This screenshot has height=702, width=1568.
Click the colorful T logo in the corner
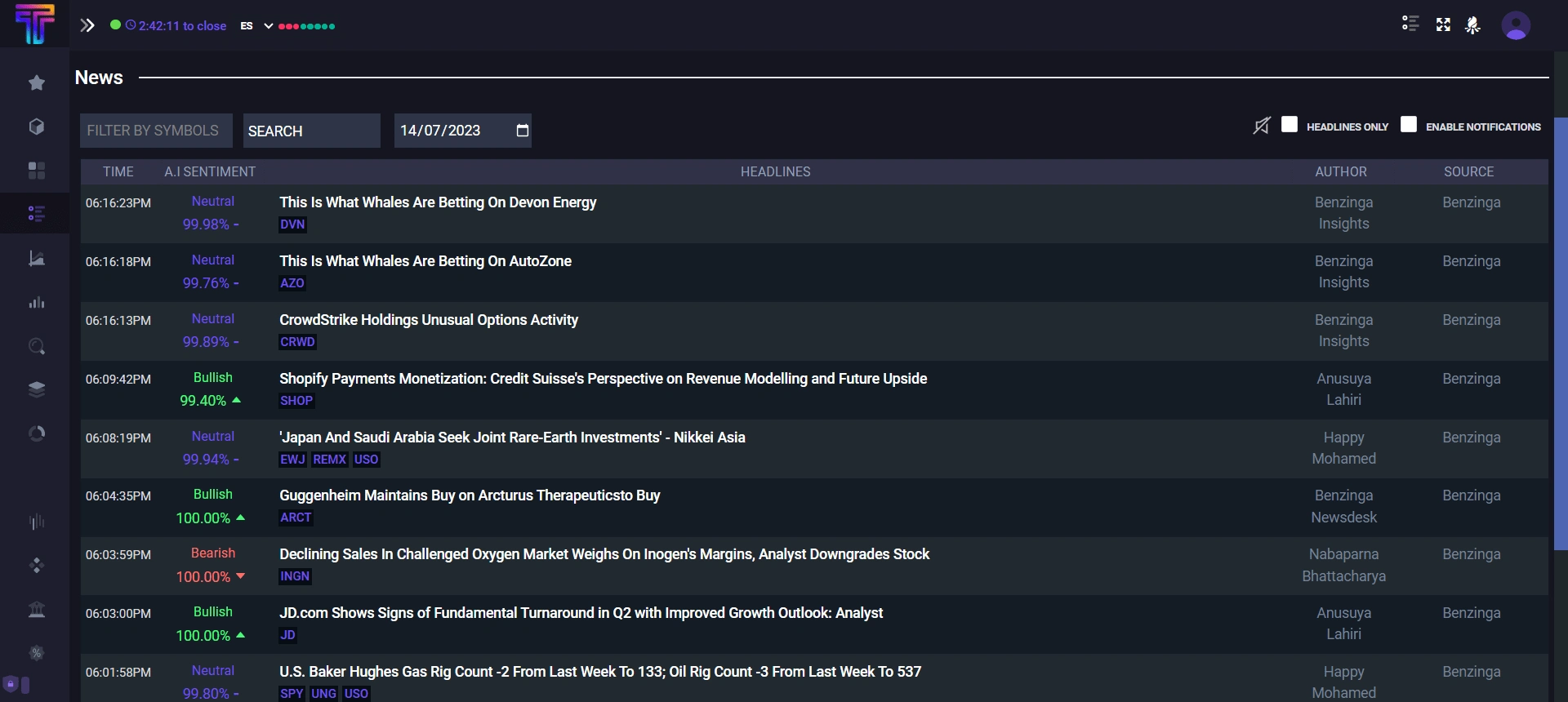pyautogui.click(x=34, y=23)
